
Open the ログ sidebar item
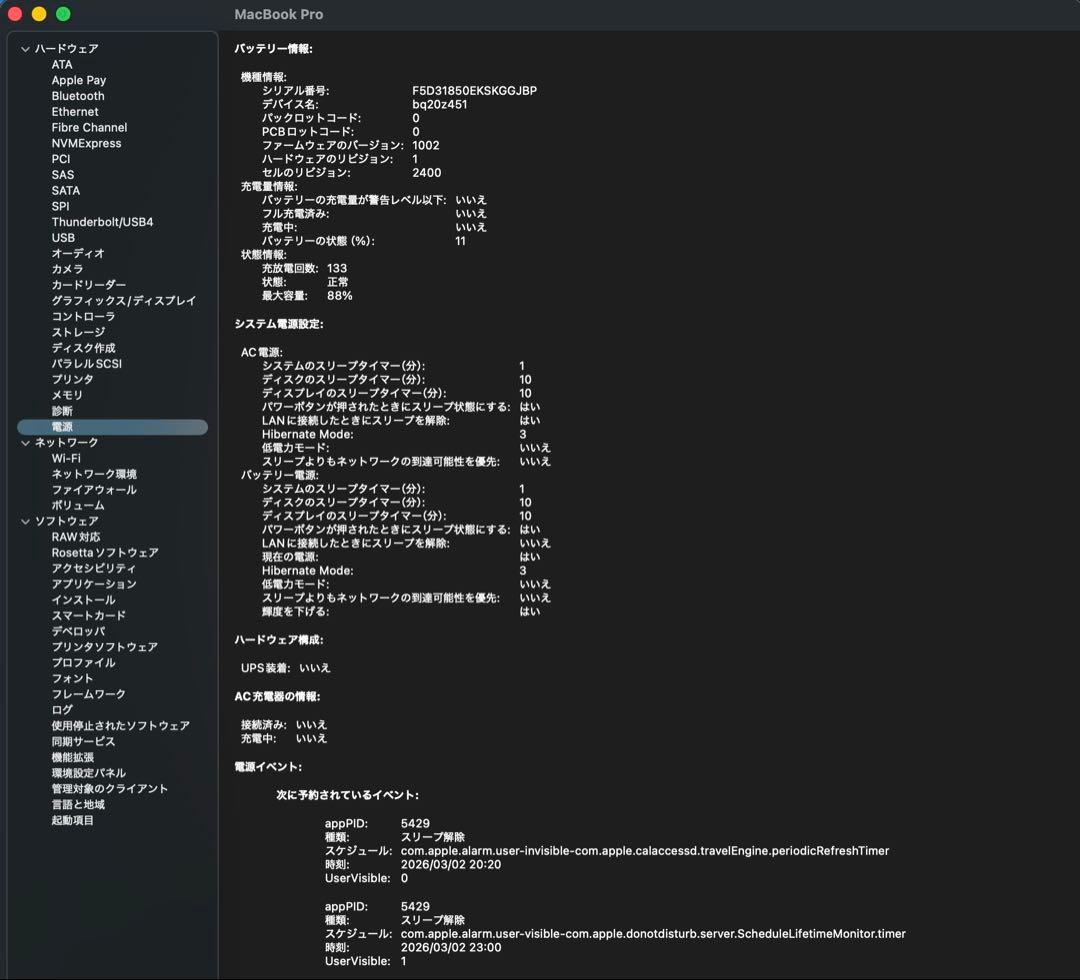[x=62, y=710]
